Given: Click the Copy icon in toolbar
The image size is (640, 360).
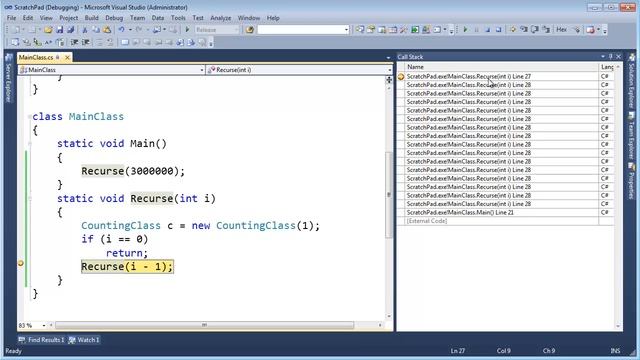Looking at the screenshot, I should coord(96,30).
